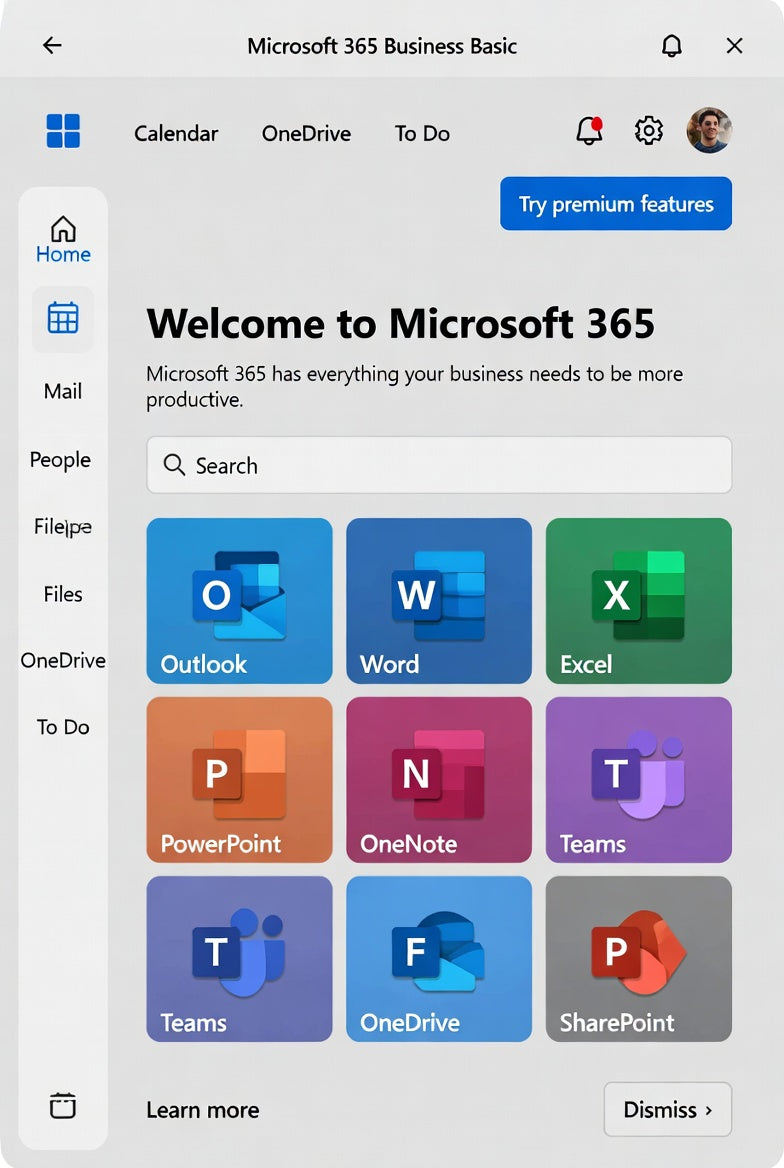Switch to OneDrive in top navigation

coord(306,133)
